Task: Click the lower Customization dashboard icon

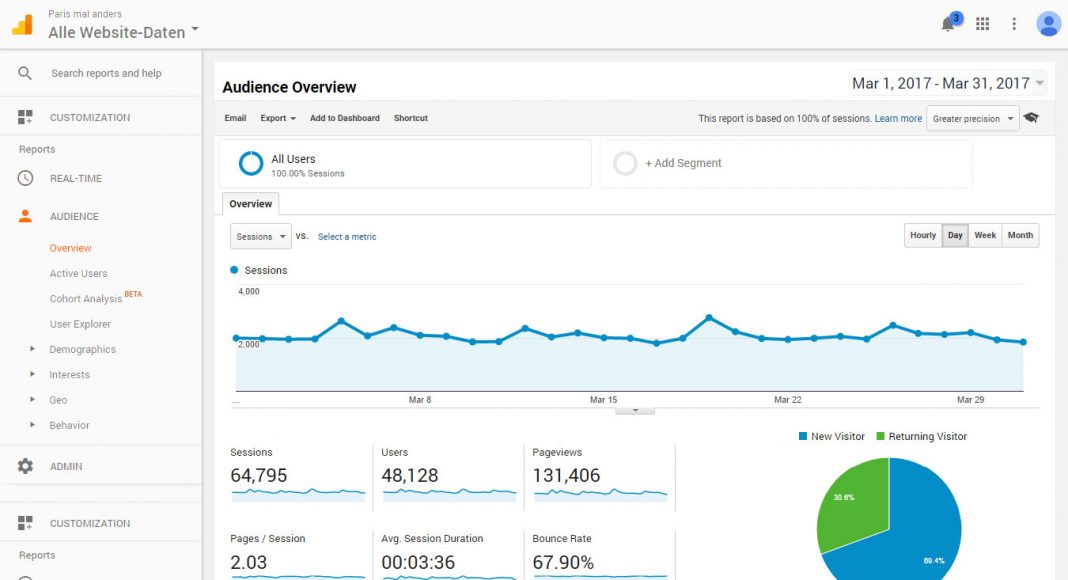Action: [25, 523]
